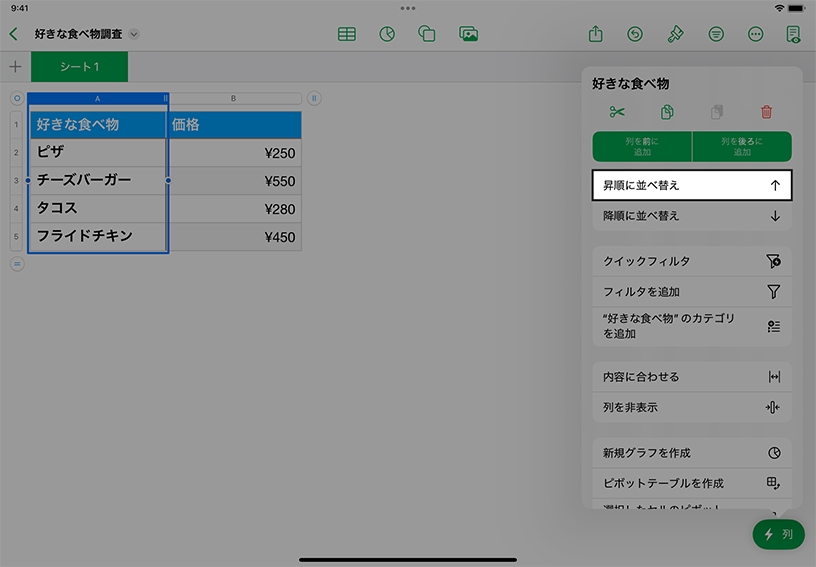The width and height of the screenshot is (816, 567).
Task: Tap the insert table icon
Action: tap(347, 34)
